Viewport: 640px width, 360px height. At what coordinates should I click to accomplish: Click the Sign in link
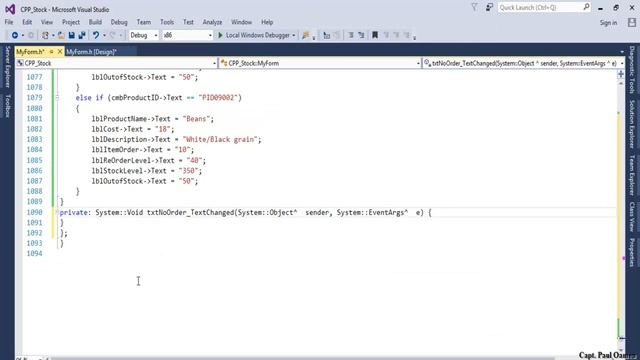click(608, 23)
